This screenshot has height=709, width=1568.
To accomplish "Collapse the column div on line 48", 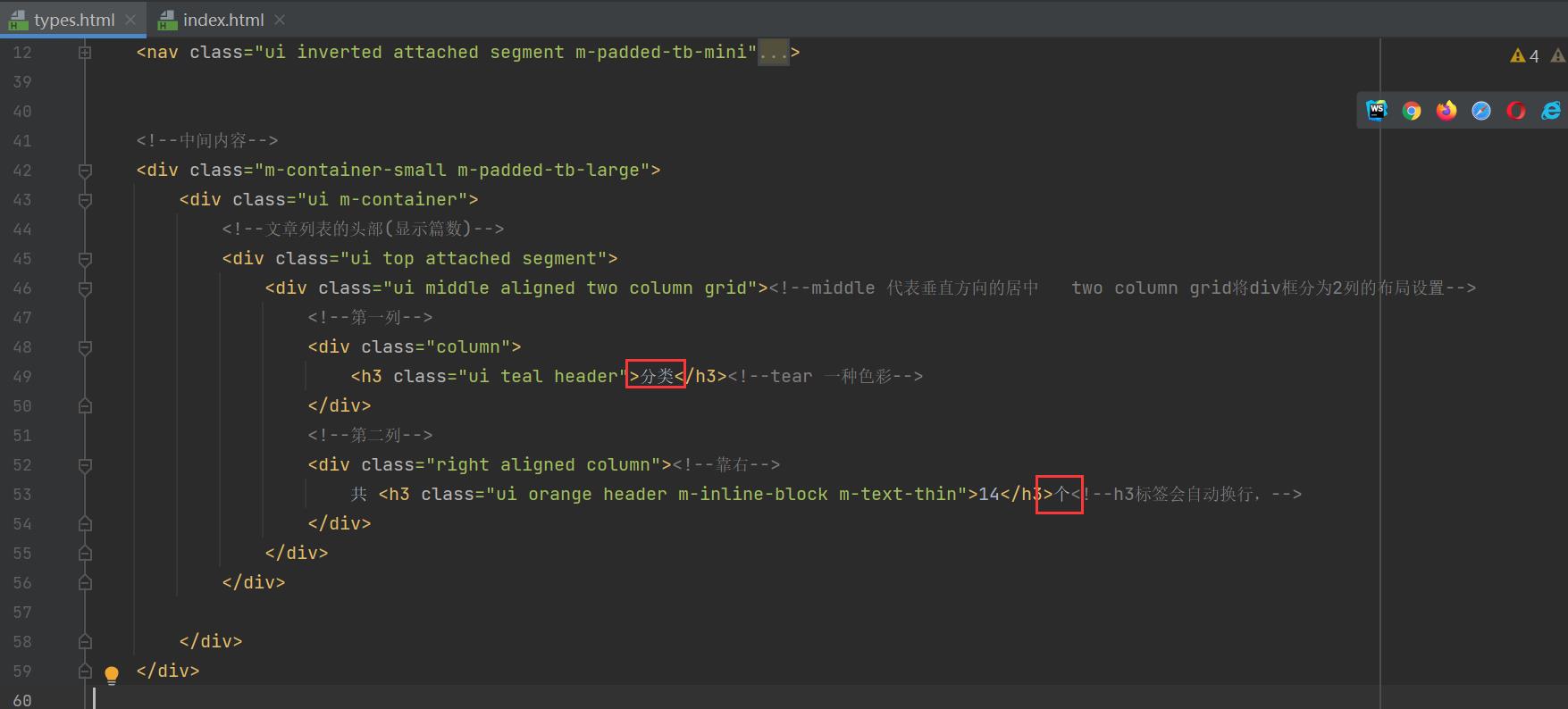I will point(85,347).
